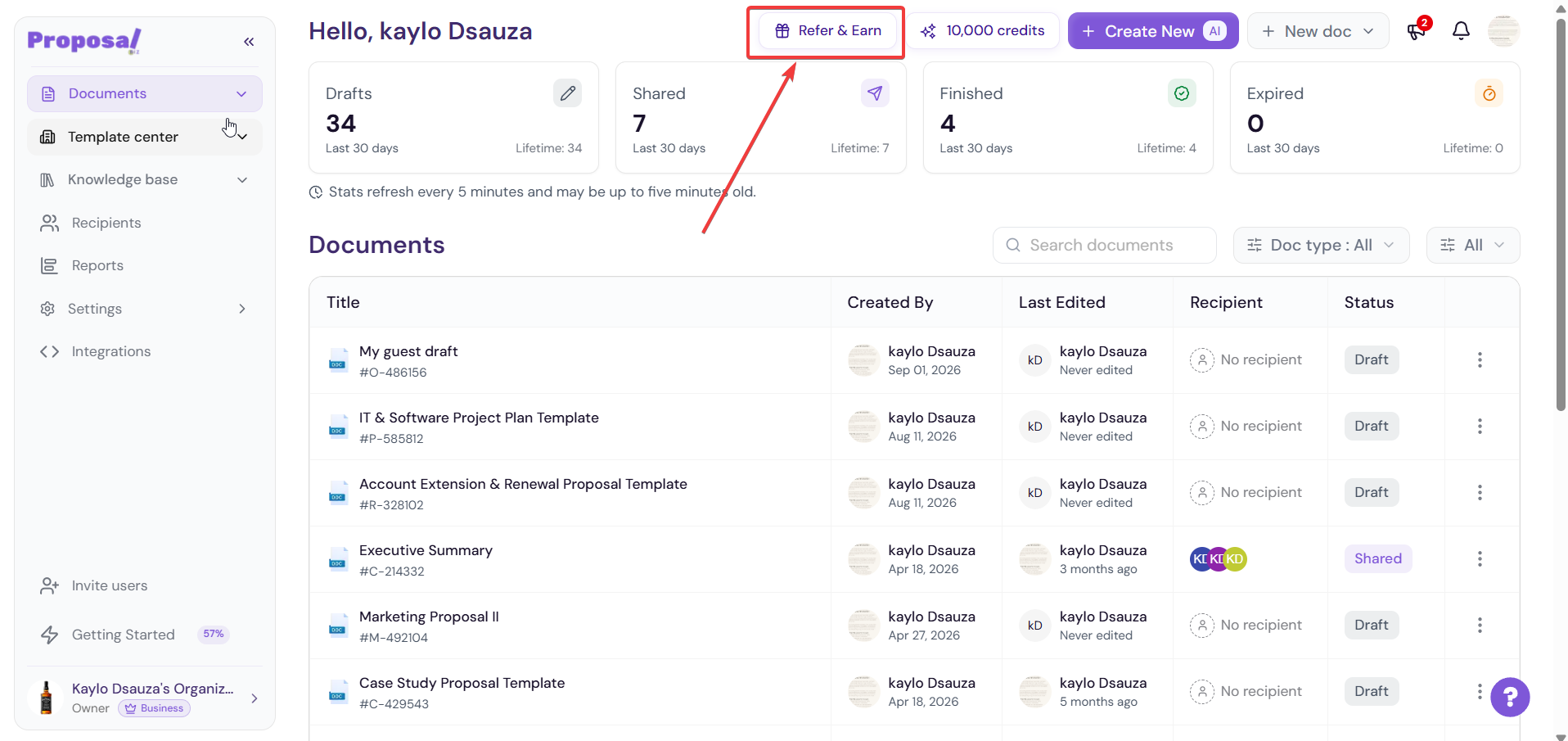This screenshot has width=1568, height=741.
Task: Expand Knowledge base section
Action: 242,180
